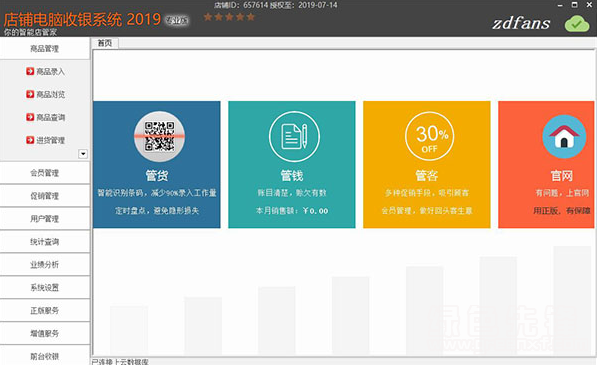This screenshot has width=597, height=365.
Task: Click the red arrow icon beside 商品浏览
Action: [30, 94]
